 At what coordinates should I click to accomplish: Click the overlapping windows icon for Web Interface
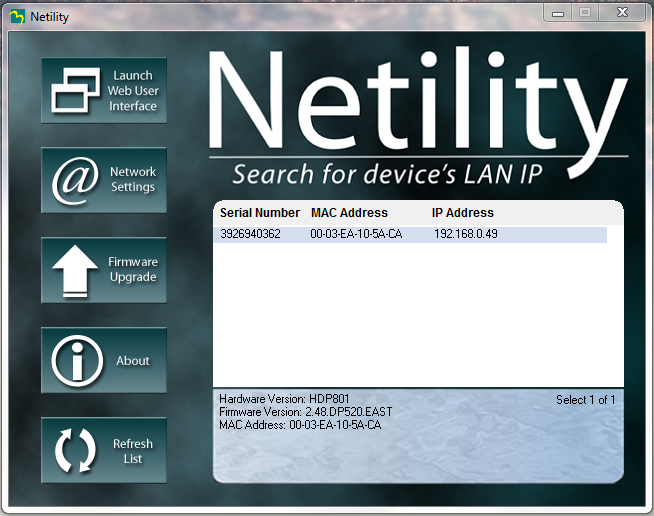coord(75,90)
